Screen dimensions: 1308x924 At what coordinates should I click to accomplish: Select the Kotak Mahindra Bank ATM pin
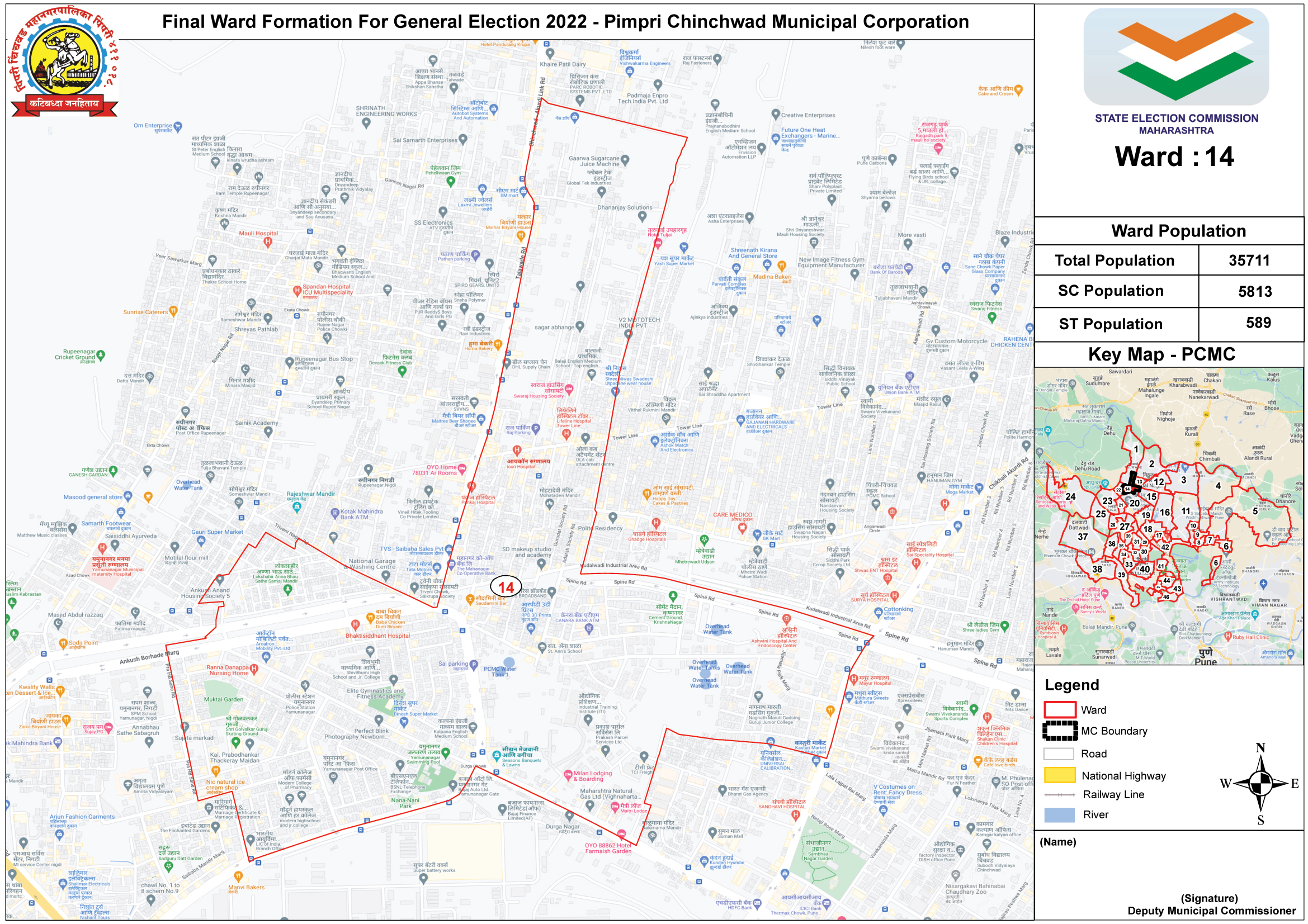click(335, 514)
